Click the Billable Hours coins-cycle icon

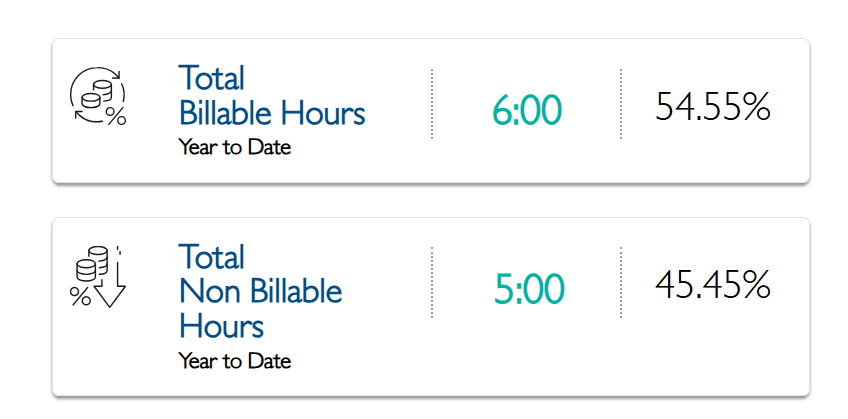point(98,96)
